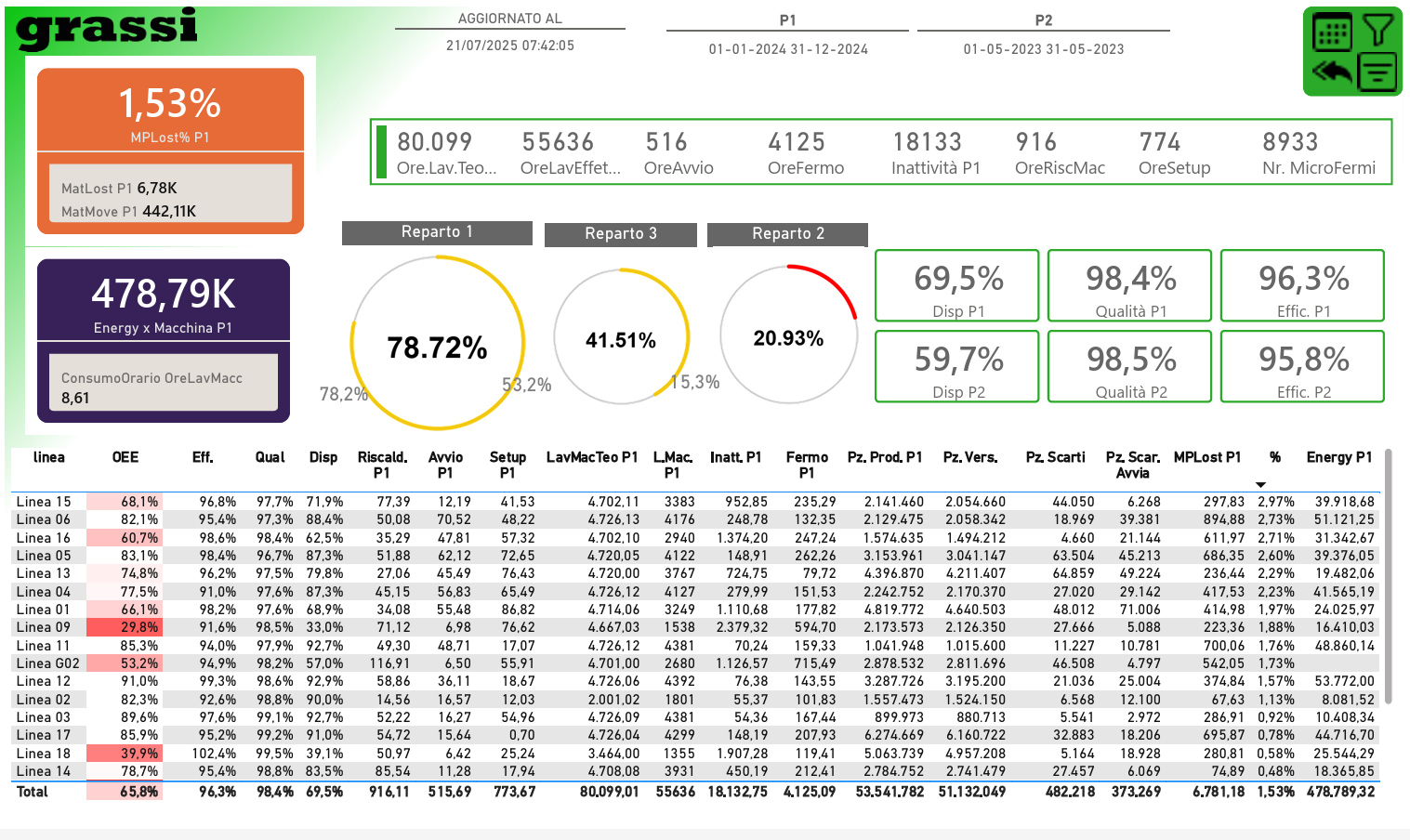Select the Reparto 2 header

click(787, 234)
